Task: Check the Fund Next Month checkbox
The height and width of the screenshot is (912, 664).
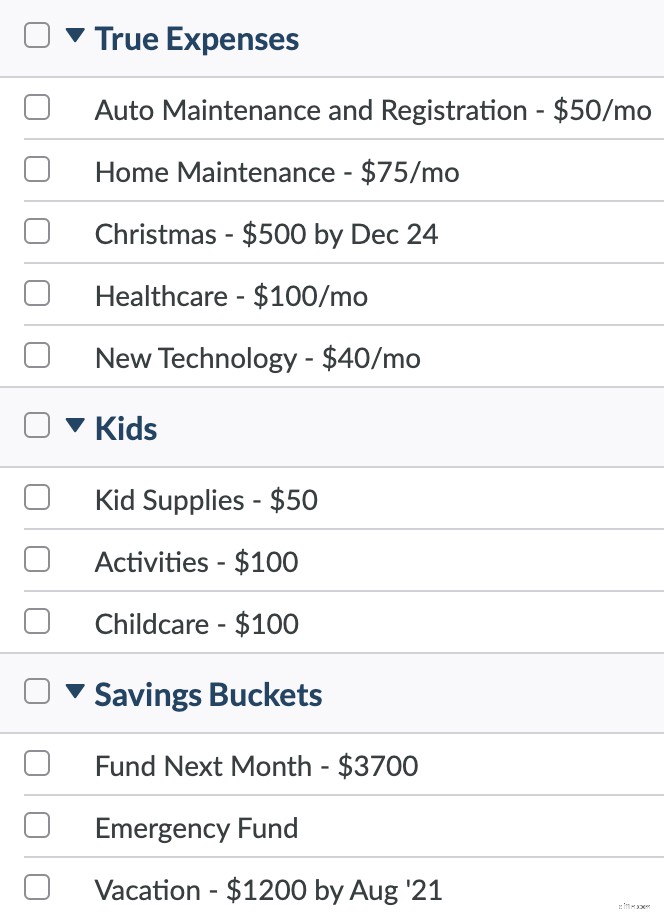Action: [x=36, y=763]
